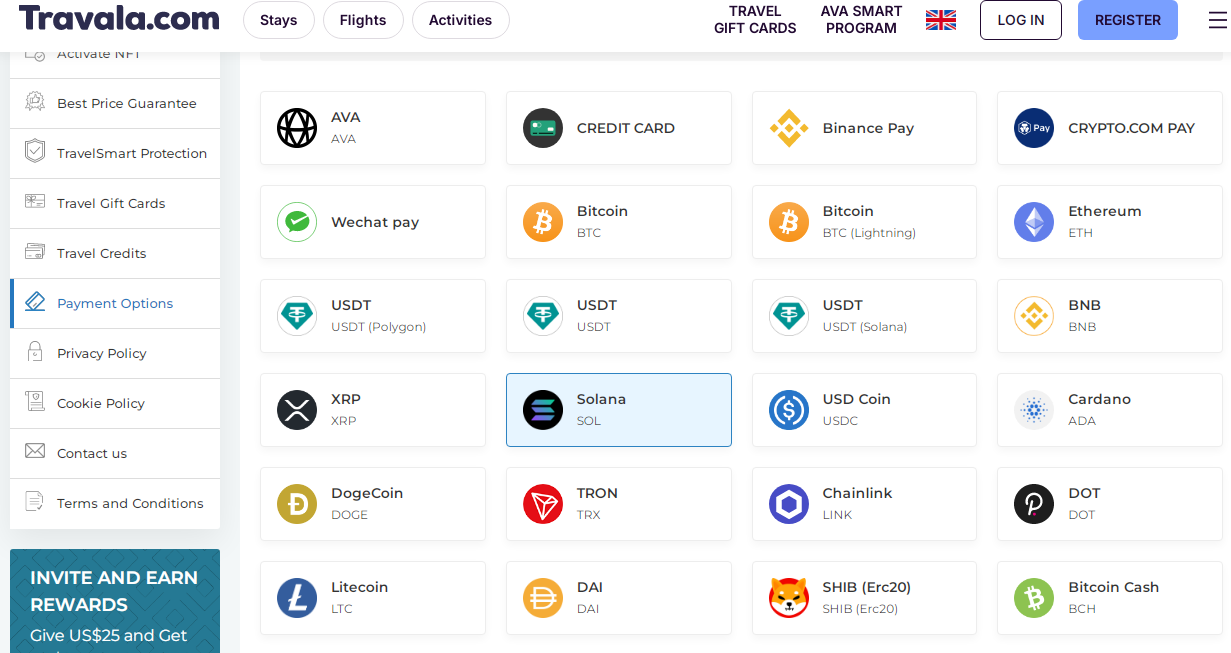
Task: Click the Bitcoin Cash green icon
Action: pyautogui.click(x=1034, y=598)
